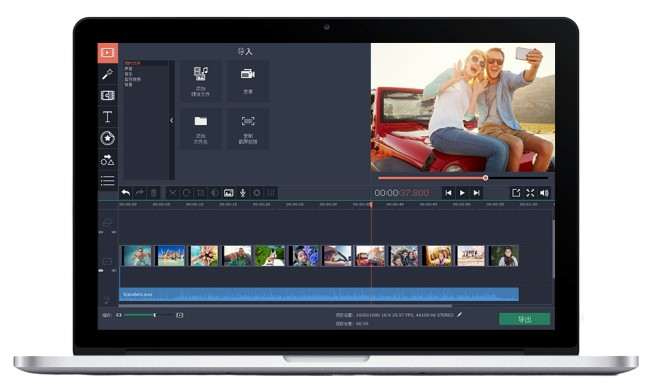Image resolution: width=647 pixels, height=387 pixels.
Task: Play the preview video
Action: (462, 193)
